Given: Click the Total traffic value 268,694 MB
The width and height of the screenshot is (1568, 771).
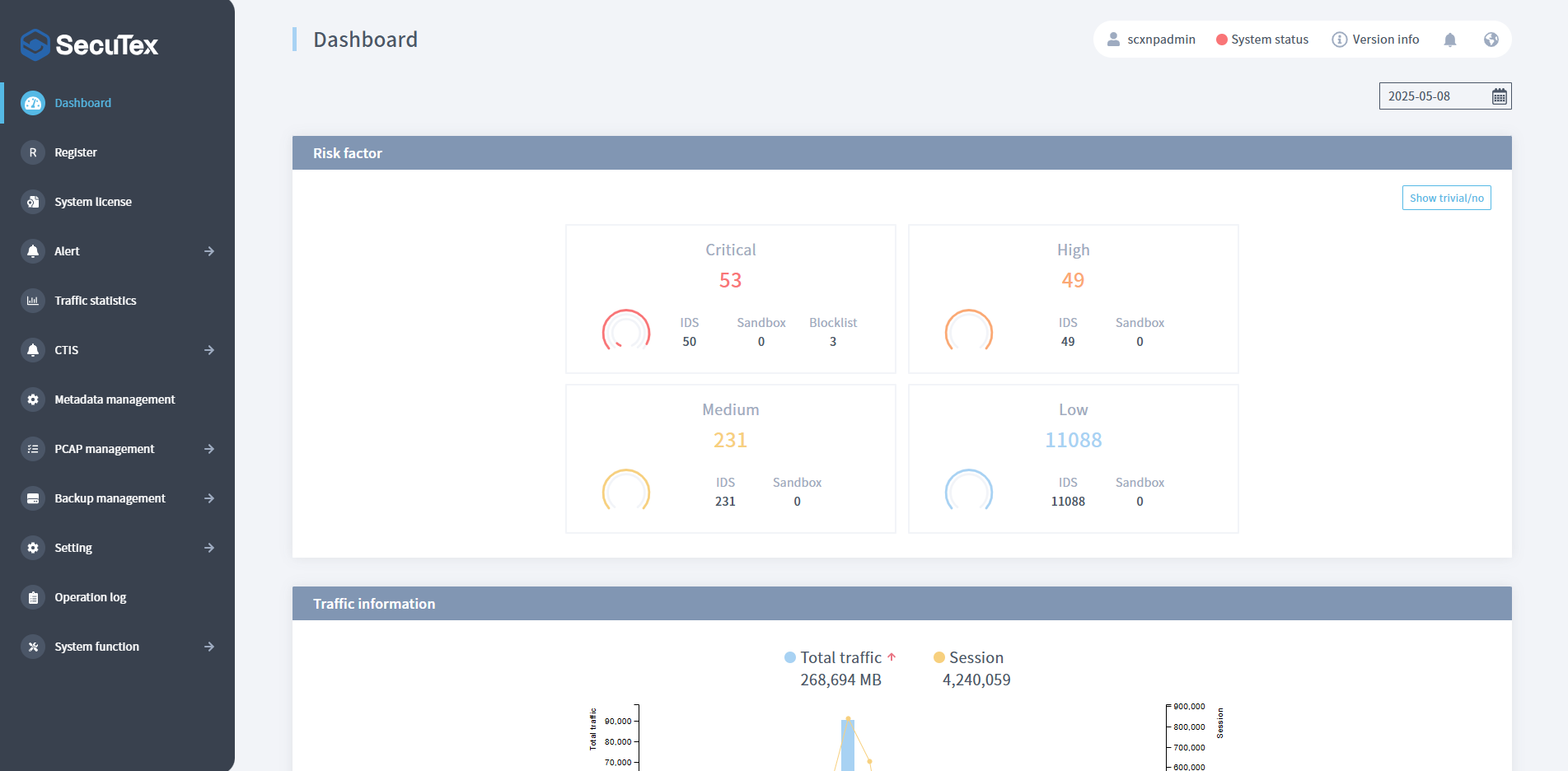Looking at the screenshot, I should (841, 680).
